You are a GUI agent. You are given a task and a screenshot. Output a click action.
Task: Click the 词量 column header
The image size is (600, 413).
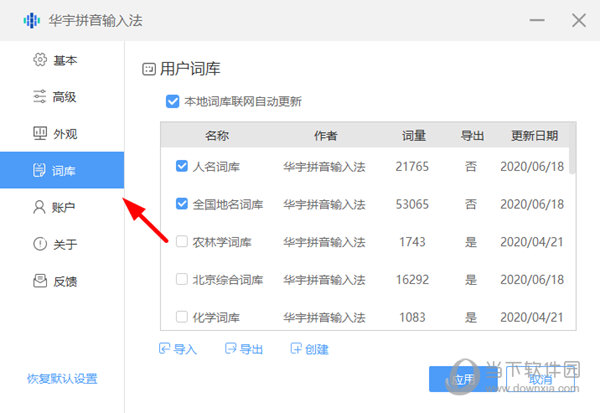coord(414,135)
